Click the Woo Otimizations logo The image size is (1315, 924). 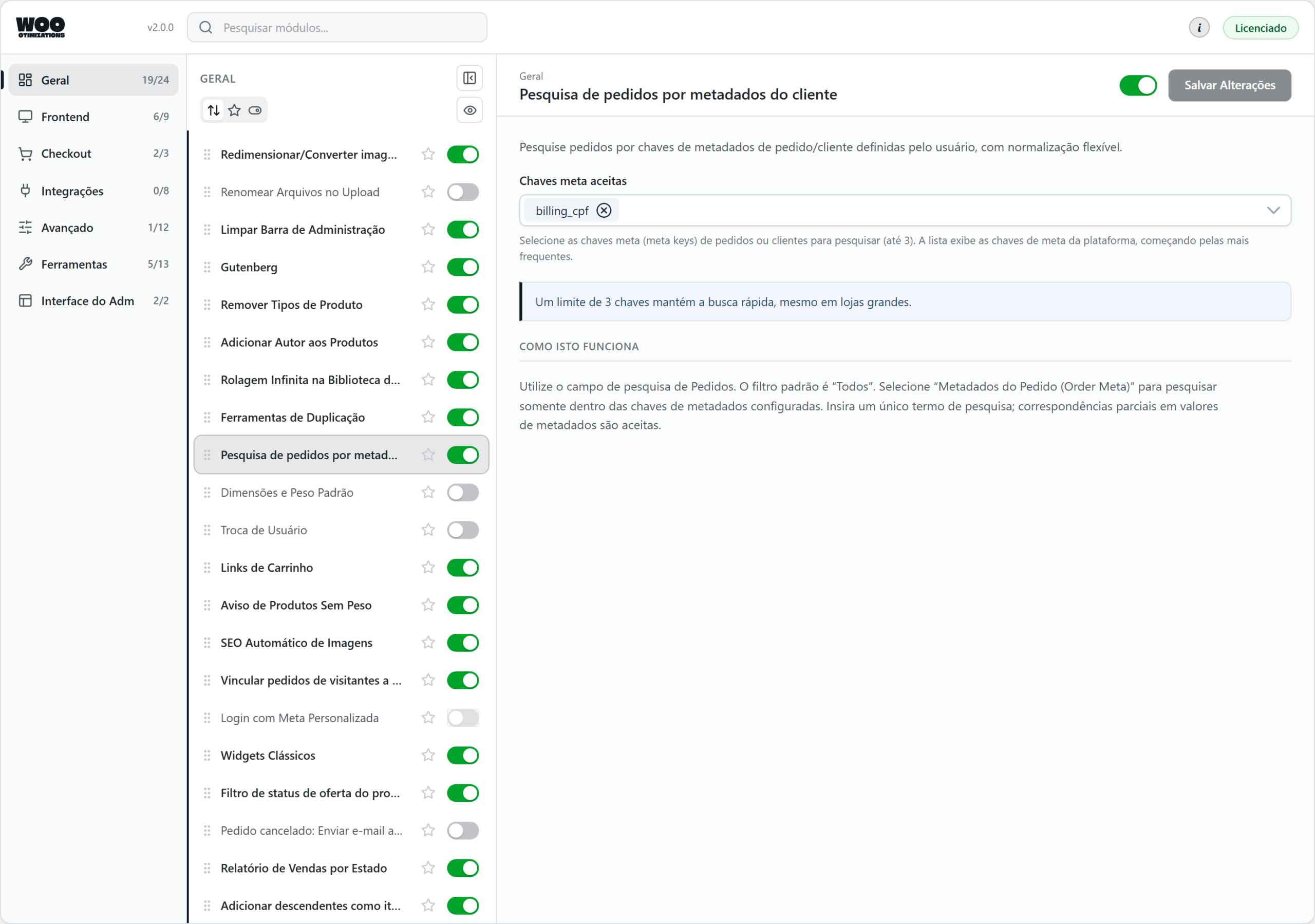pyautogui.click(x=41, y=27)
